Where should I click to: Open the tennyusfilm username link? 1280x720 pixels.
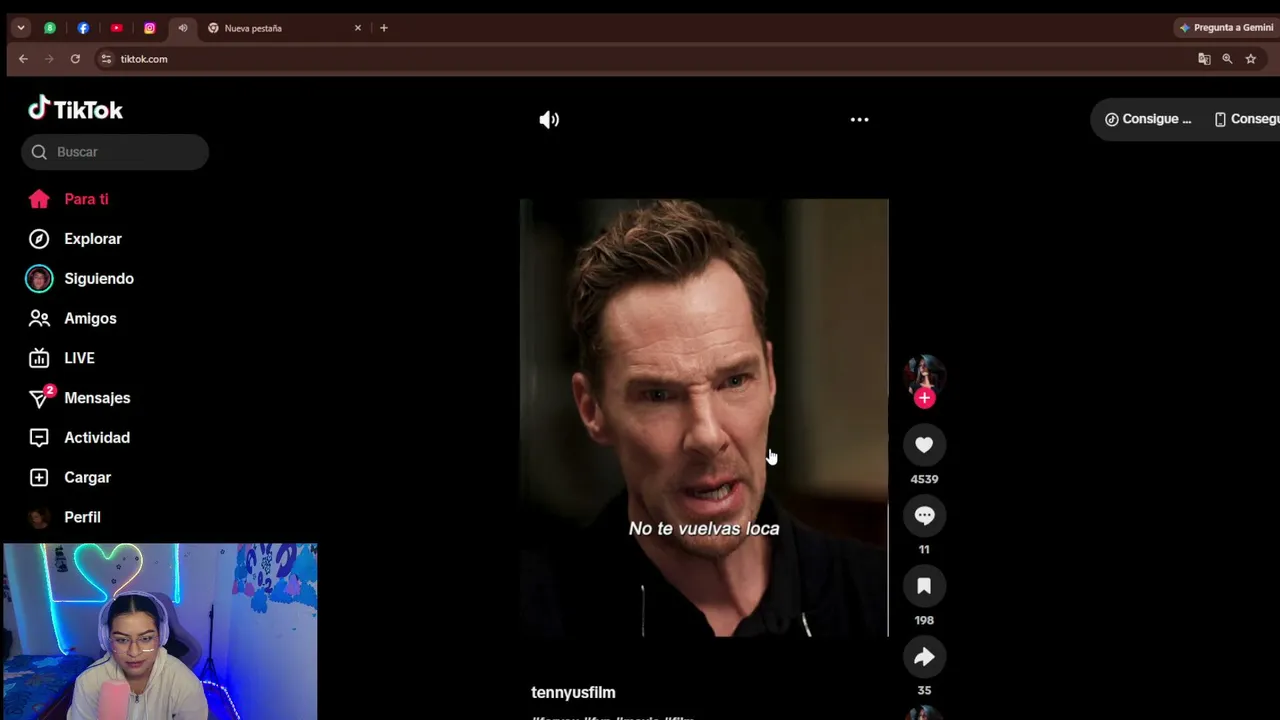click(573, 692)
